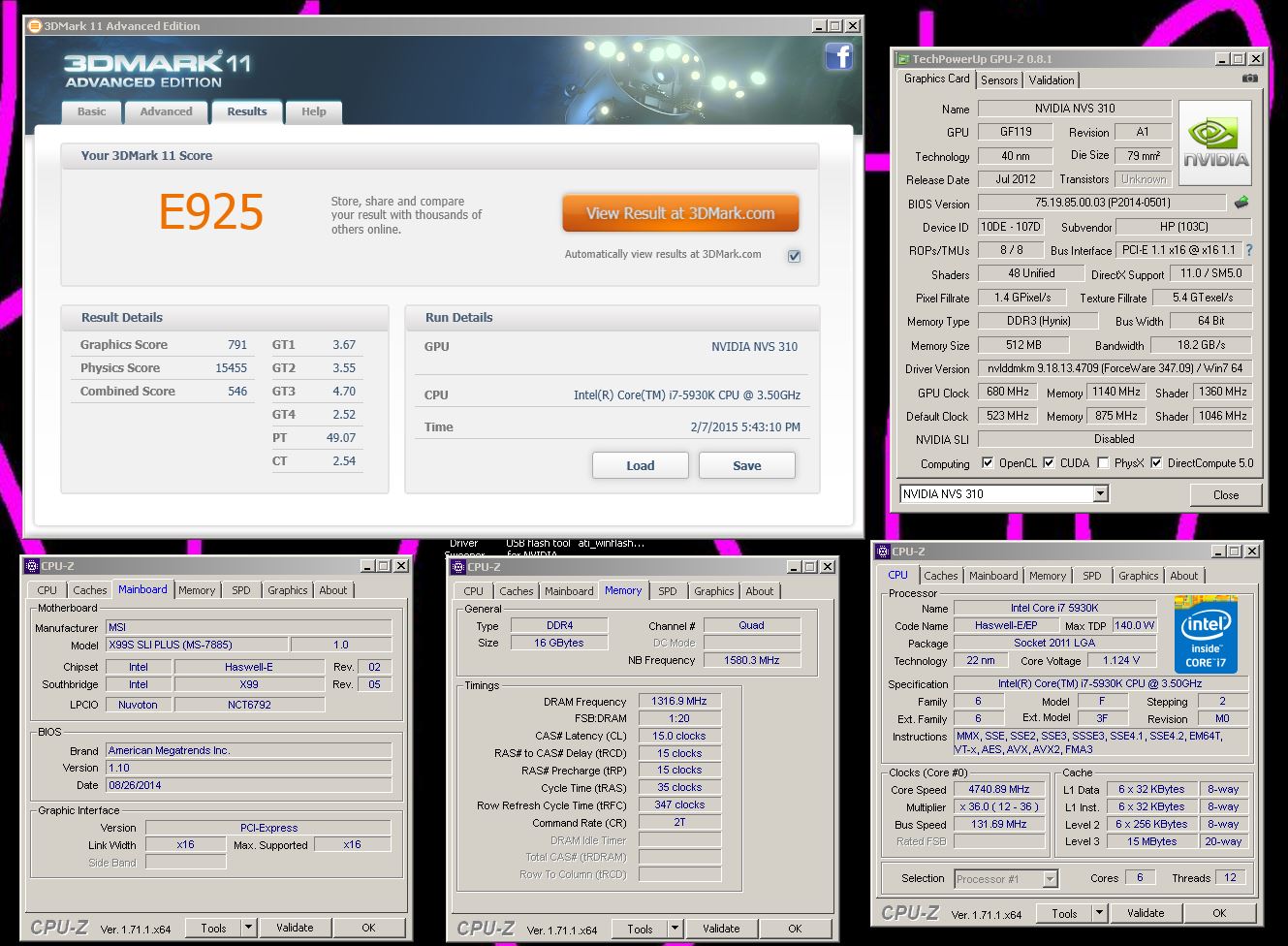Click the Bus Interface question mark icon

[x=1248, y=250]
